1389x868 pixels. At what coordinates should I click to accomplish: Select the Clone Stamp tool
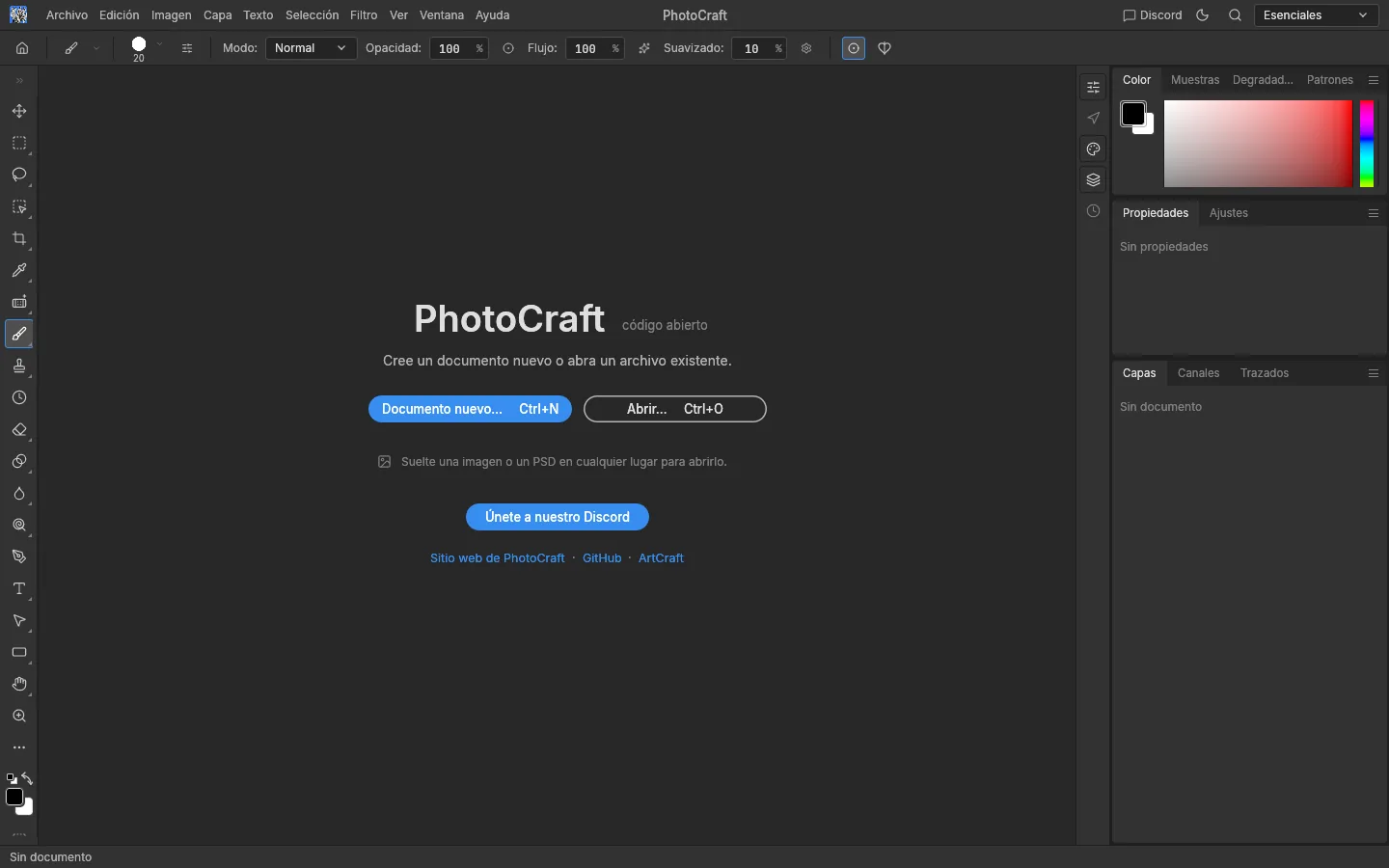[x=19, y=366]
